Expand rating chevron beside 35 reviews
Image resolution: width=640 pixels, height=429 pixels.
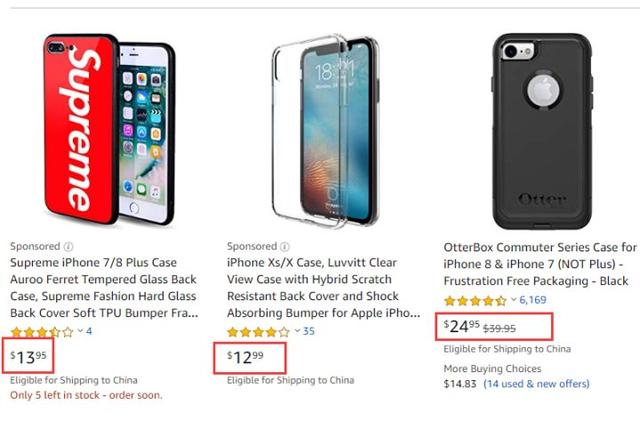click(x=296, y=331)
